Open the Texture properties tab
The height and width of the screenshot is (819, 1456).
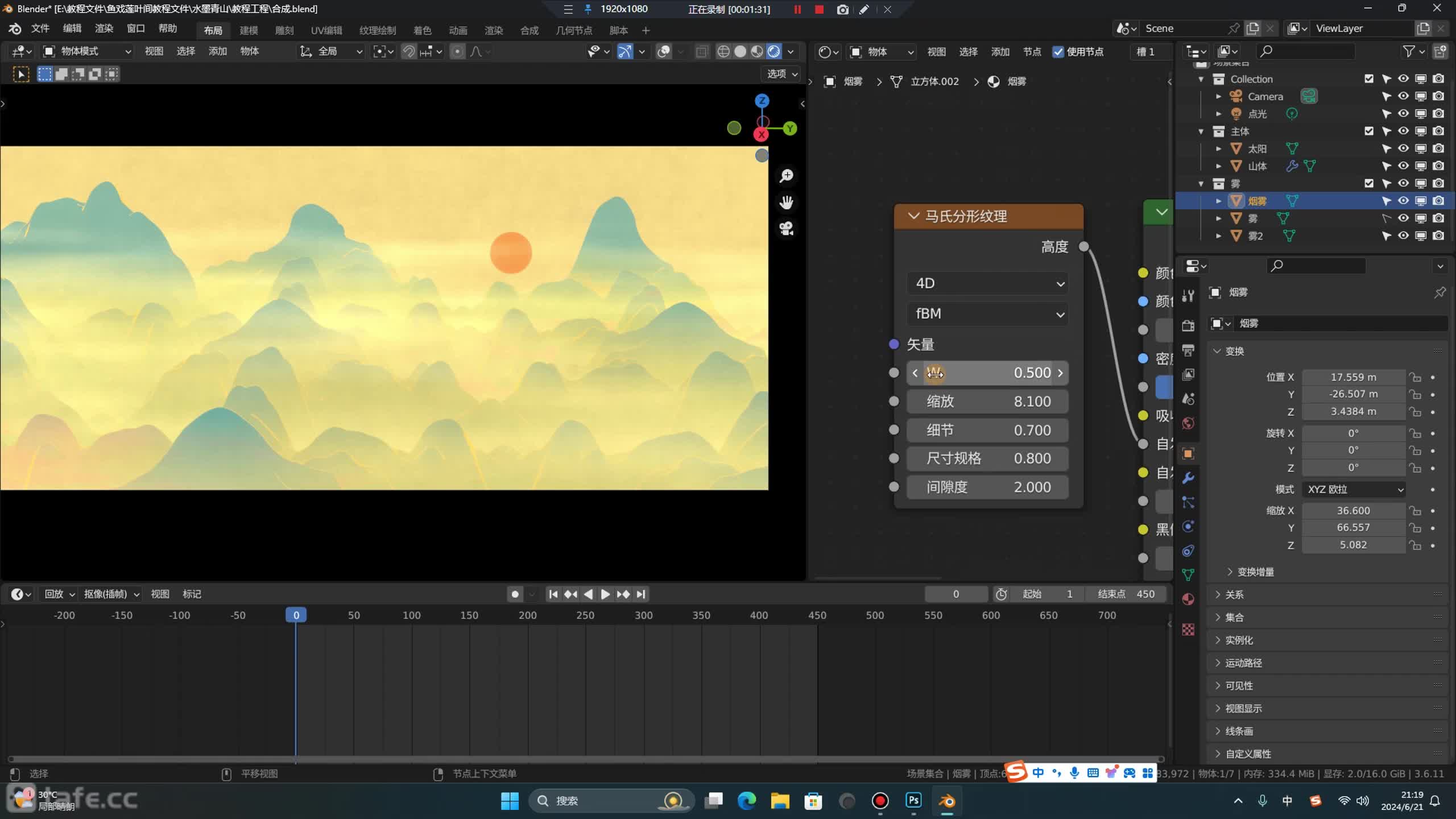(x=1188, y=629)
